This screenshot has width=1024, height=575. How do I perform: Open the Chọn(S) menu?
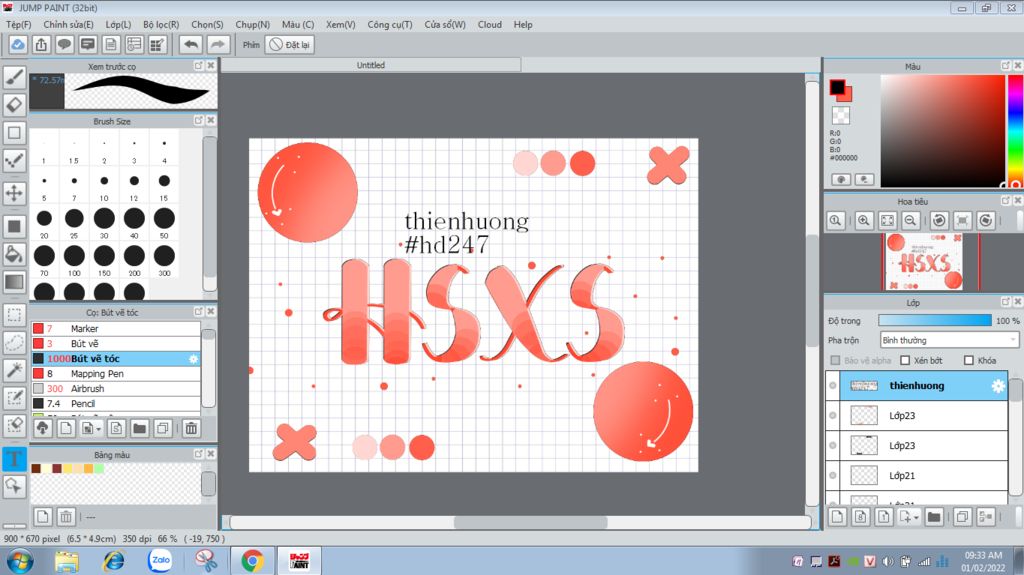click(x=208, y=24)
